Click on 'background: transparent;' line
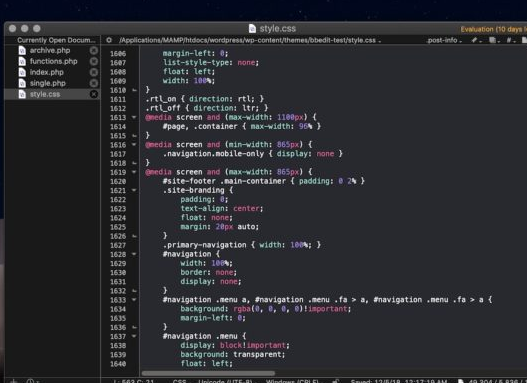The width and height of the screenshot is (527, 383). tap(233, 354)
